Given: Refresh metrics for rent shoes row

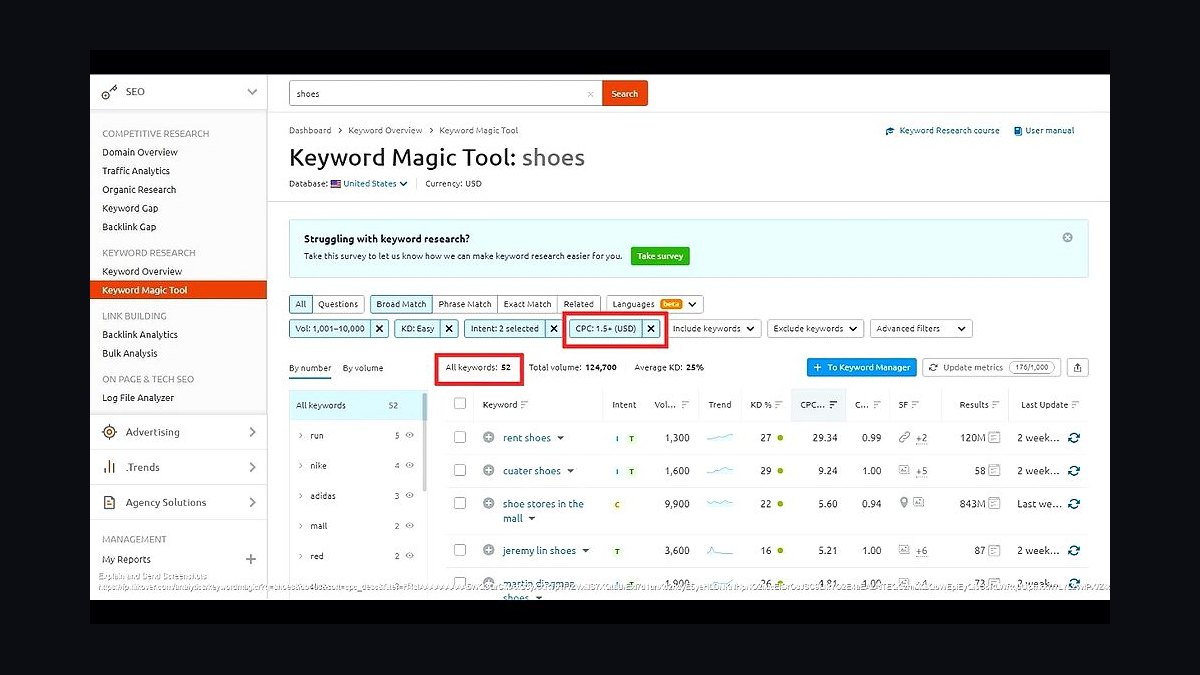Looking at the screenshot, I should click(1074, 438).
